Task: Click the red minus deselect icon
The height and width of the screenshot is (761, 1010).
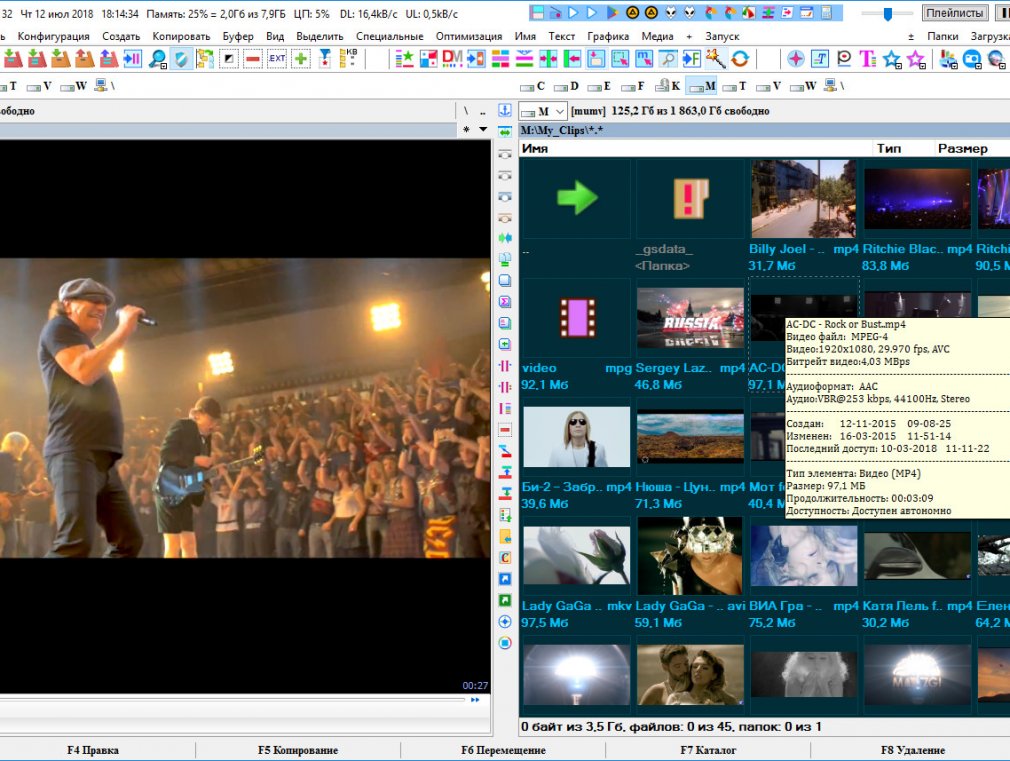Action: point(252,59)
